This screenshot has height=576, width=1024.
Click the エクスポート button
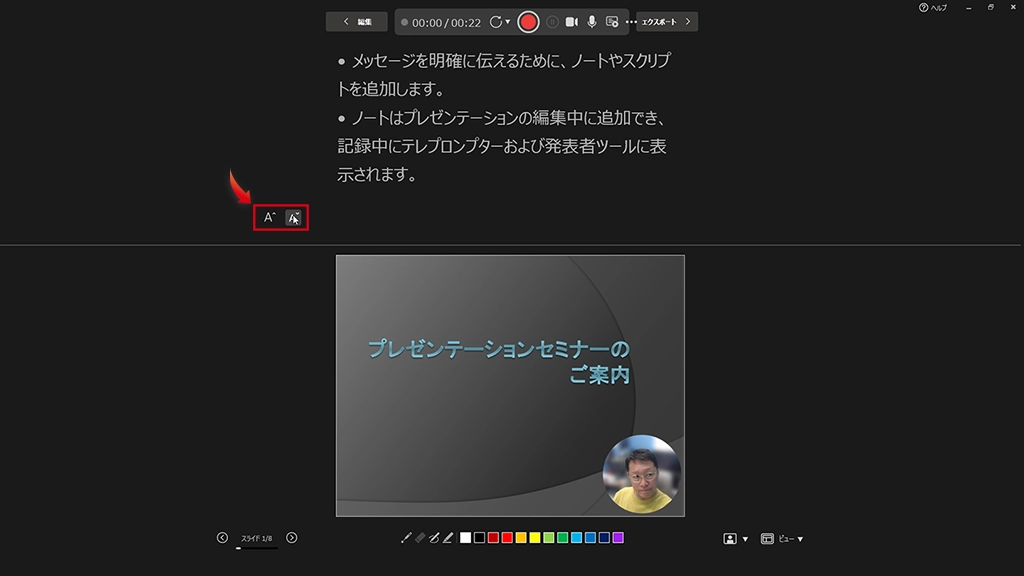pyautogui.click(x=667, y=22)
